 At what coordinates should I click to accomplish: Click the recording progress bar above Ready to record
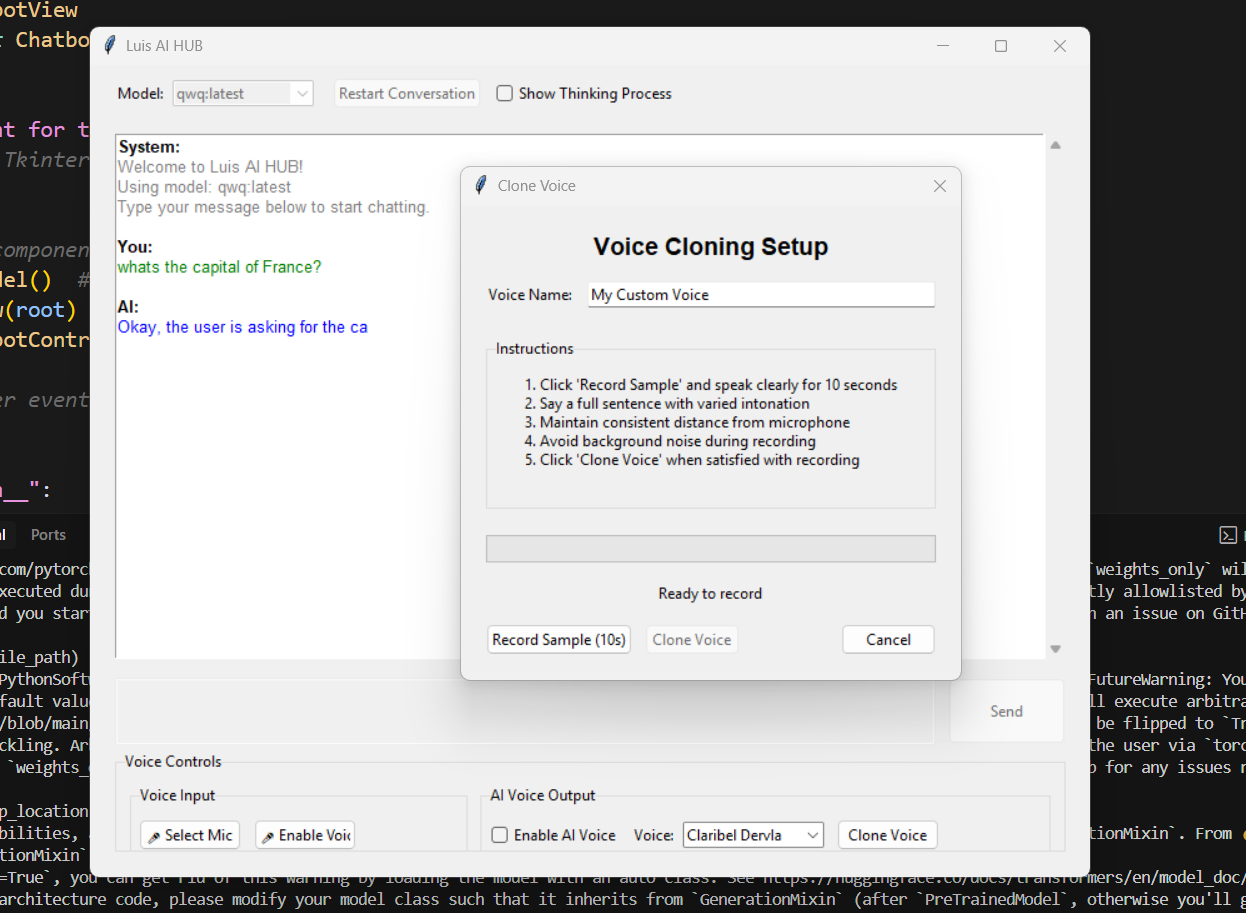pyautogui.click(x=710, y=548)
